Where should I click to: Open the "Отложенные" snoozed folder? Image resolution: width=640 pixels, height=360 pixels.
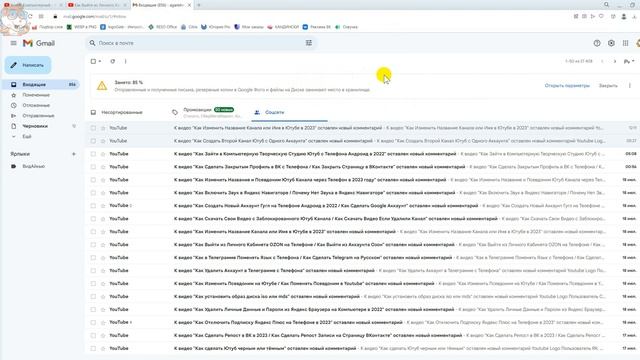click(36, 105)
